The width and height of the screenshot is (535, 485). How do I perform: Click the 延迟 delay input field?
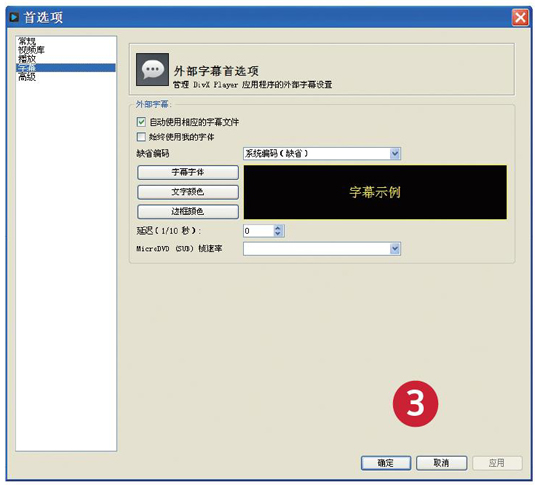[x=259, y=231]
